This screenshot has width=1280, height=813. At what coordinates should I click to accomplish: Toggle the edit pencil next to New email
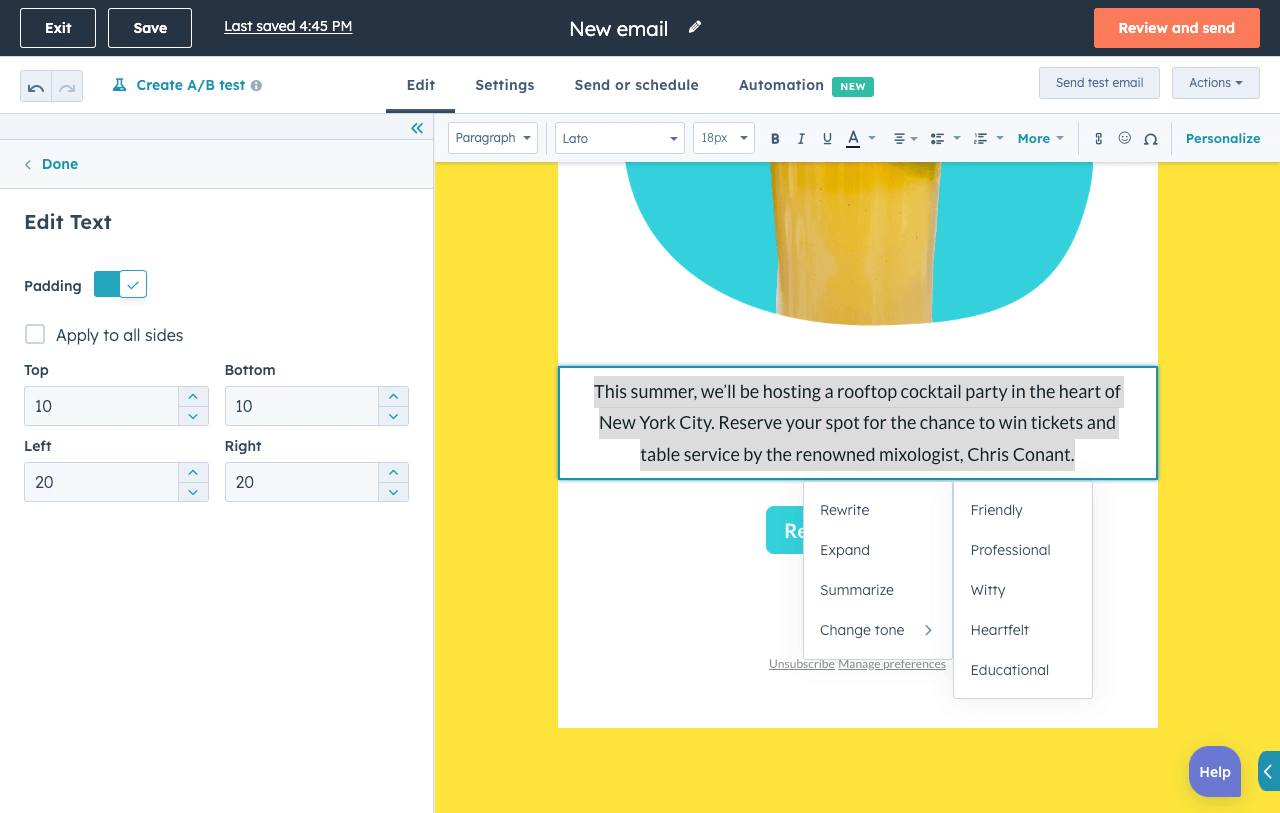click(x=694, y=28)
